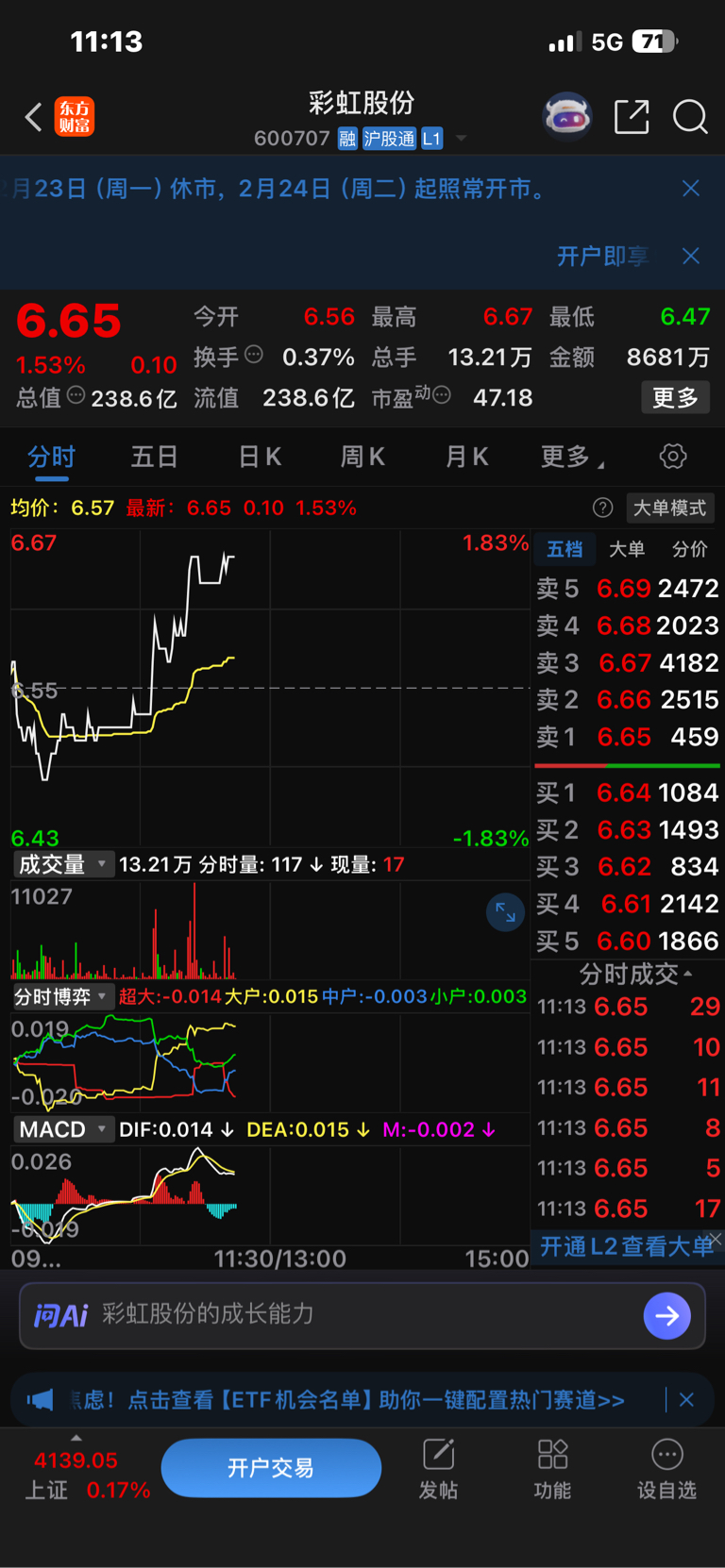
Task: Switch to the 周K chart tab
Action: (x=362, y=458)
